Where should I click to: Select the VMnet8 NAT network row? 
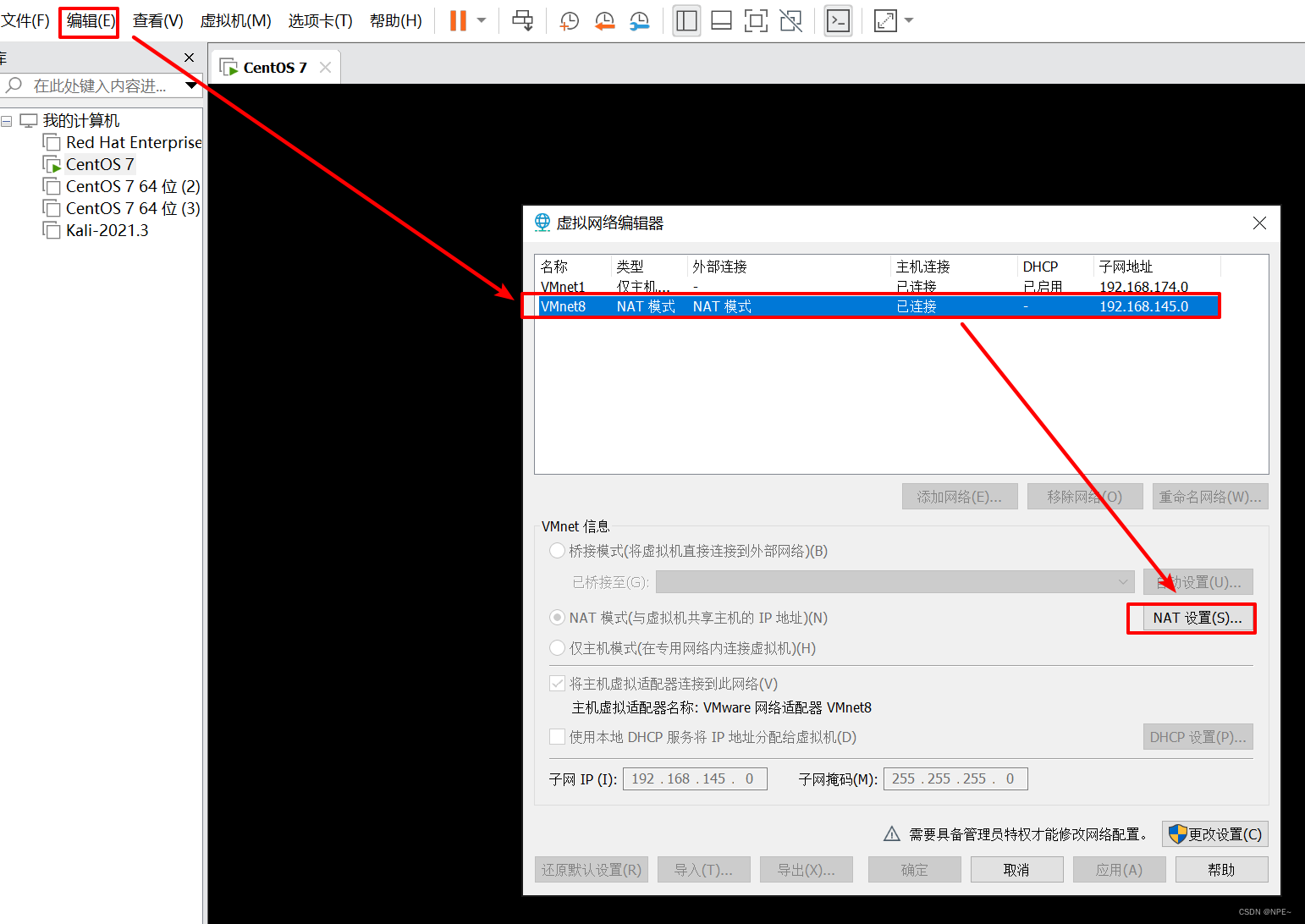[877, 306]
